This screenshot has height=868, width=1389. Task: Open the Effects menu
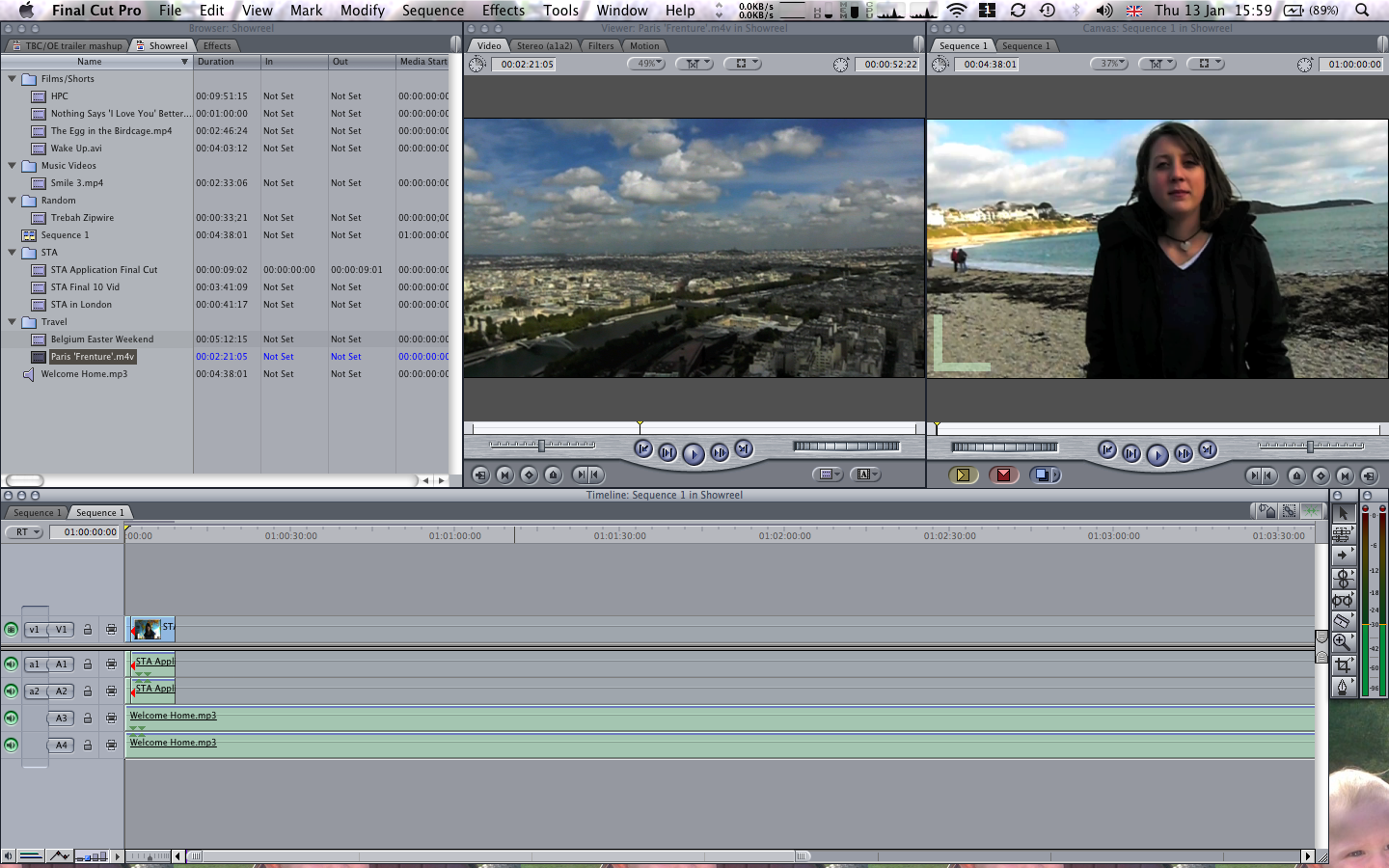(503, 11)
